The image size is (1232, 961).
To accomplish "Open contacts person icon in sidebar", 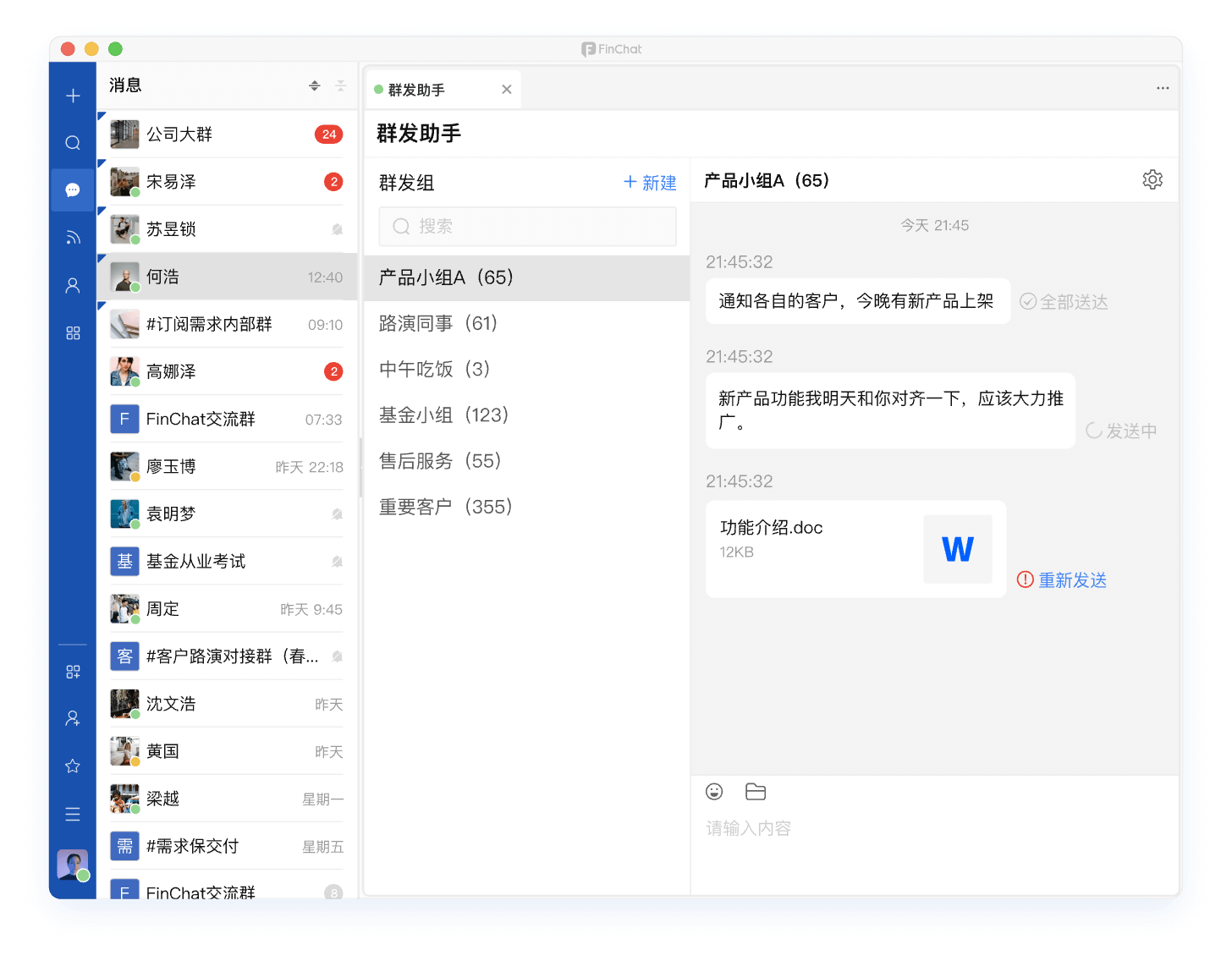I will click(x=73, y=286).
